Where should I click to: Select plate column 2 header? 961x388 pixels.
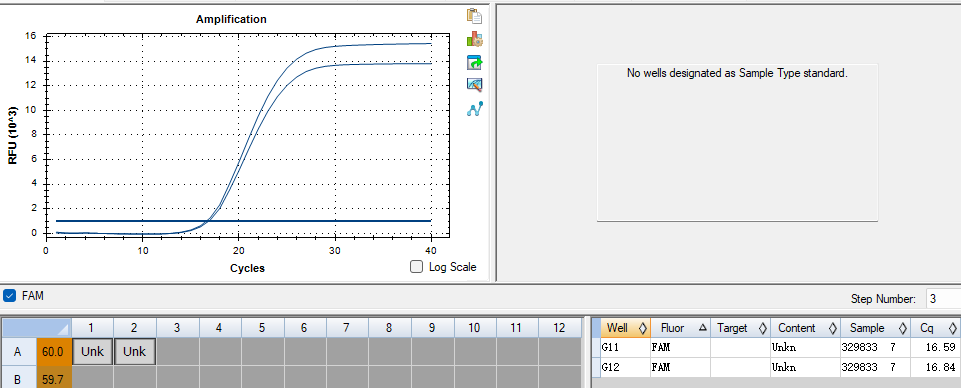[135, 328]
